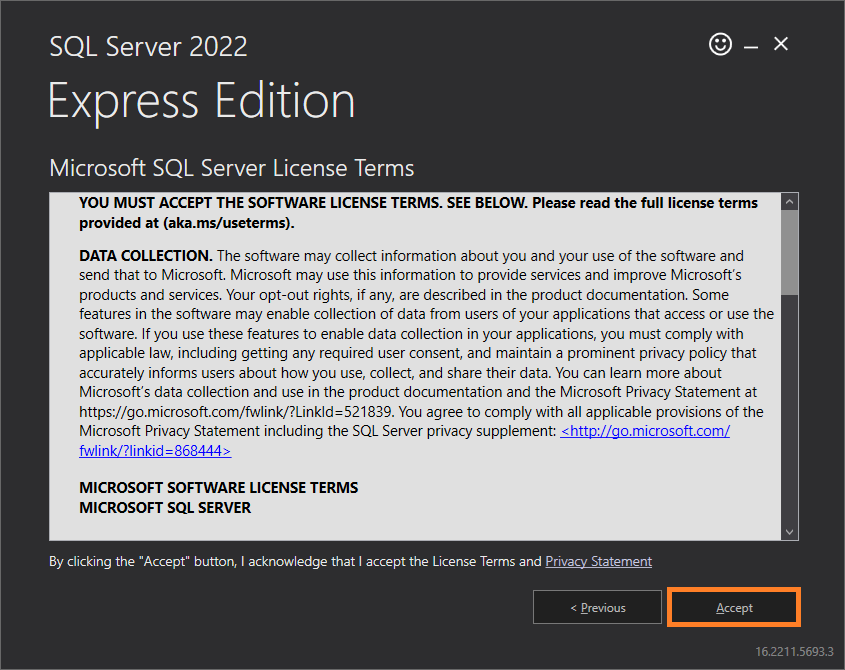Click the scrollbar down arrow
The width and height of the screenshot is (845, 670).
(x=789, y=531)
